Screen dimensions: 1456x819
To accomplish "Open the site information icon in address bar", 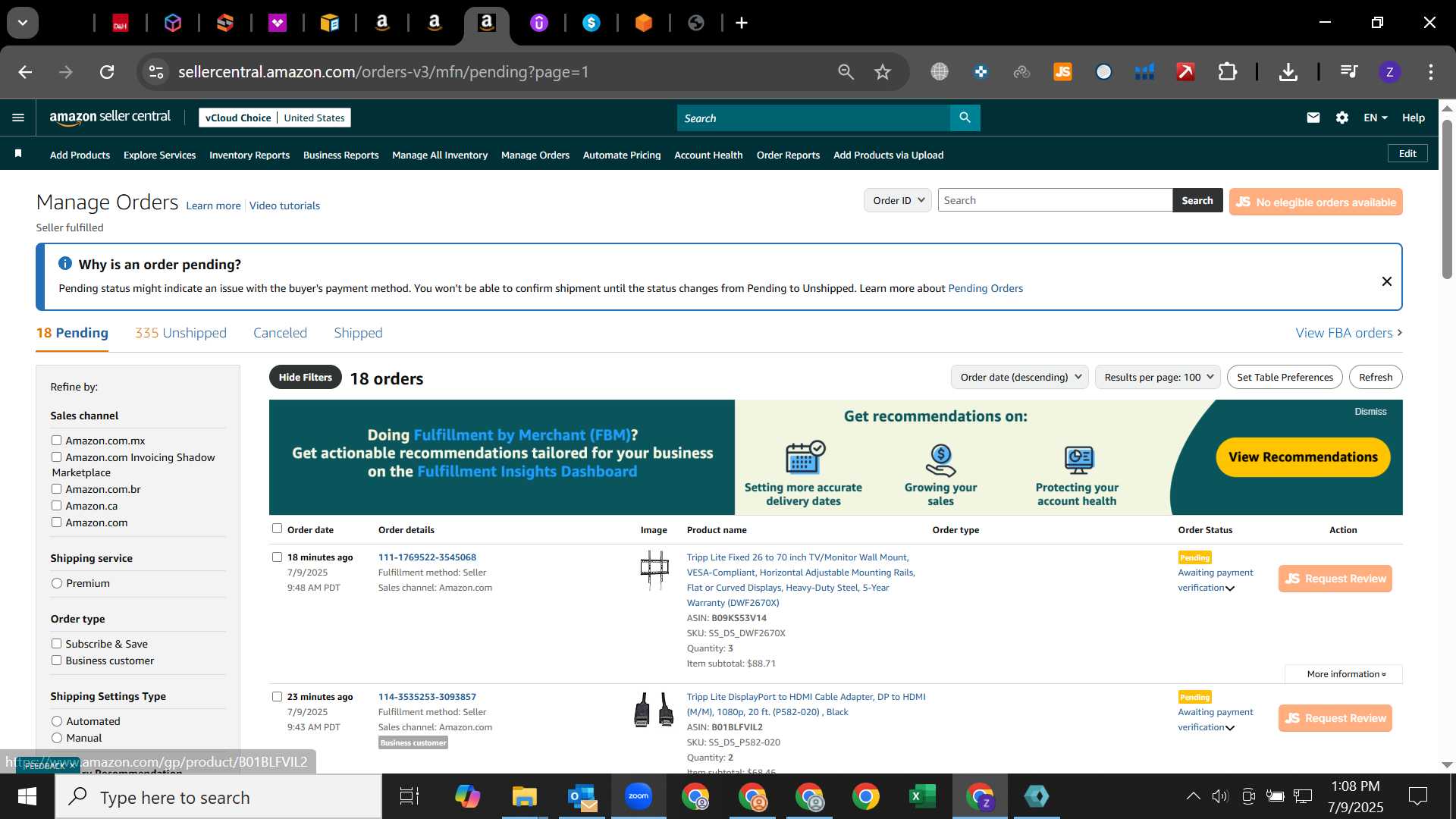I will click(x=156, y=72).
